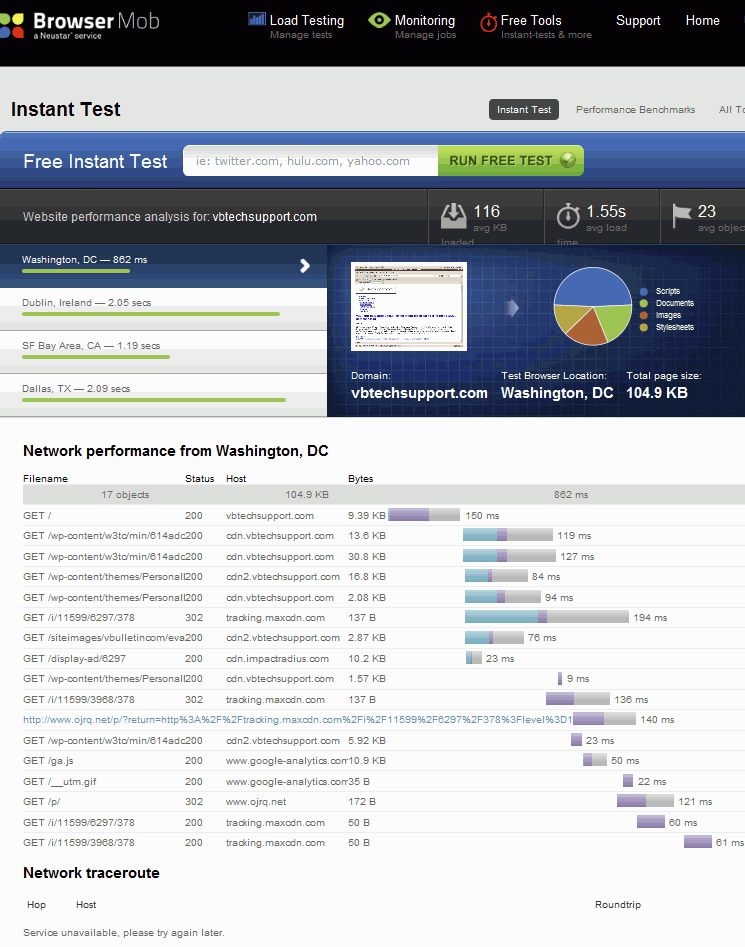Click the vbtechsupport.com analysis domain link
Image resolution: width=745 pixels, height=947 pixels.
pos(264,217)
